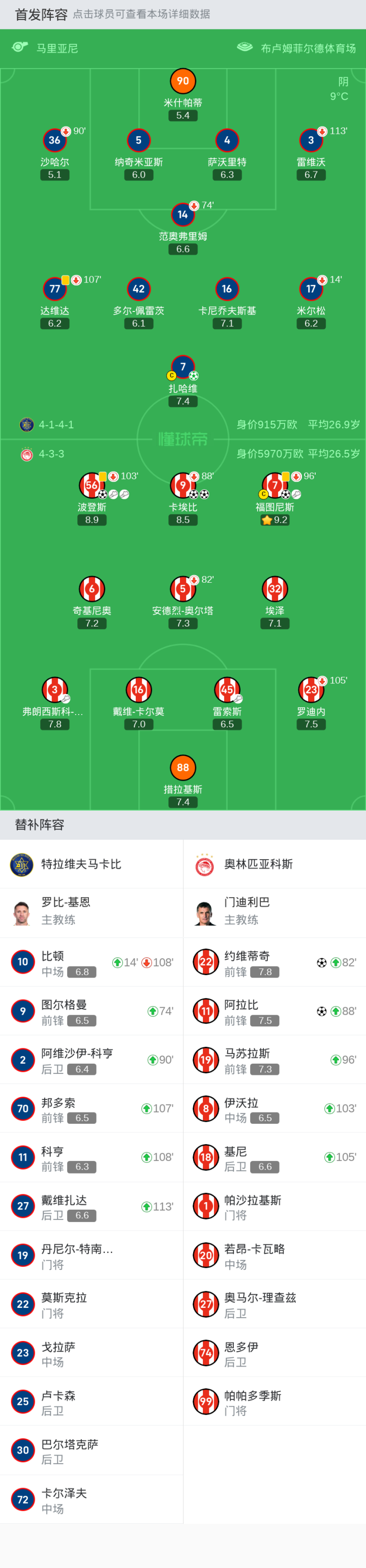Open 奥林匹亚科斯 team crest in substitutes
The width and height of the screenshot is (366, 1568).
(x=205, y=864)
